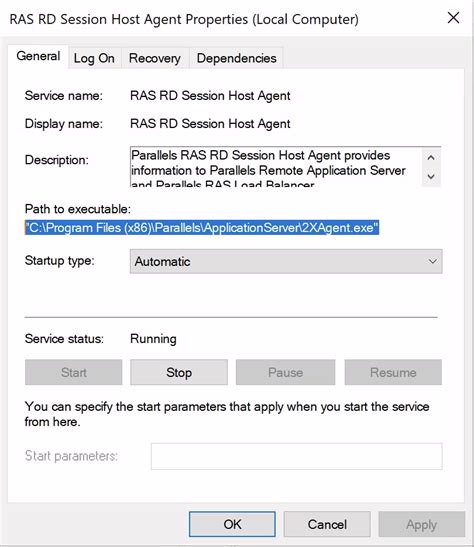Expand the Startup type dropdown
474x547 pixels.
286,261
